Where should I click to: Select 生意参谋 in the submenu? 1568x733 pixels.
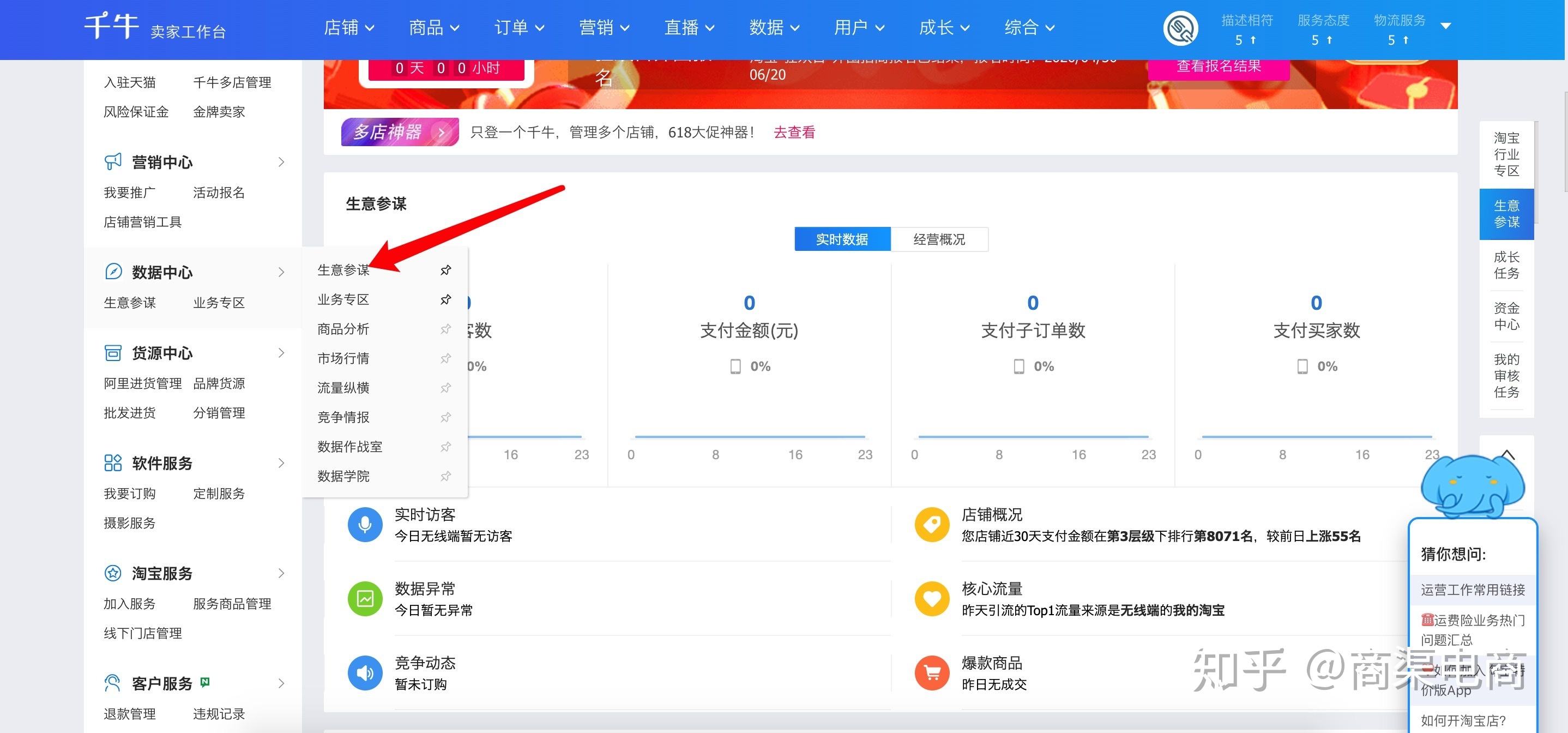click(343, 270)
